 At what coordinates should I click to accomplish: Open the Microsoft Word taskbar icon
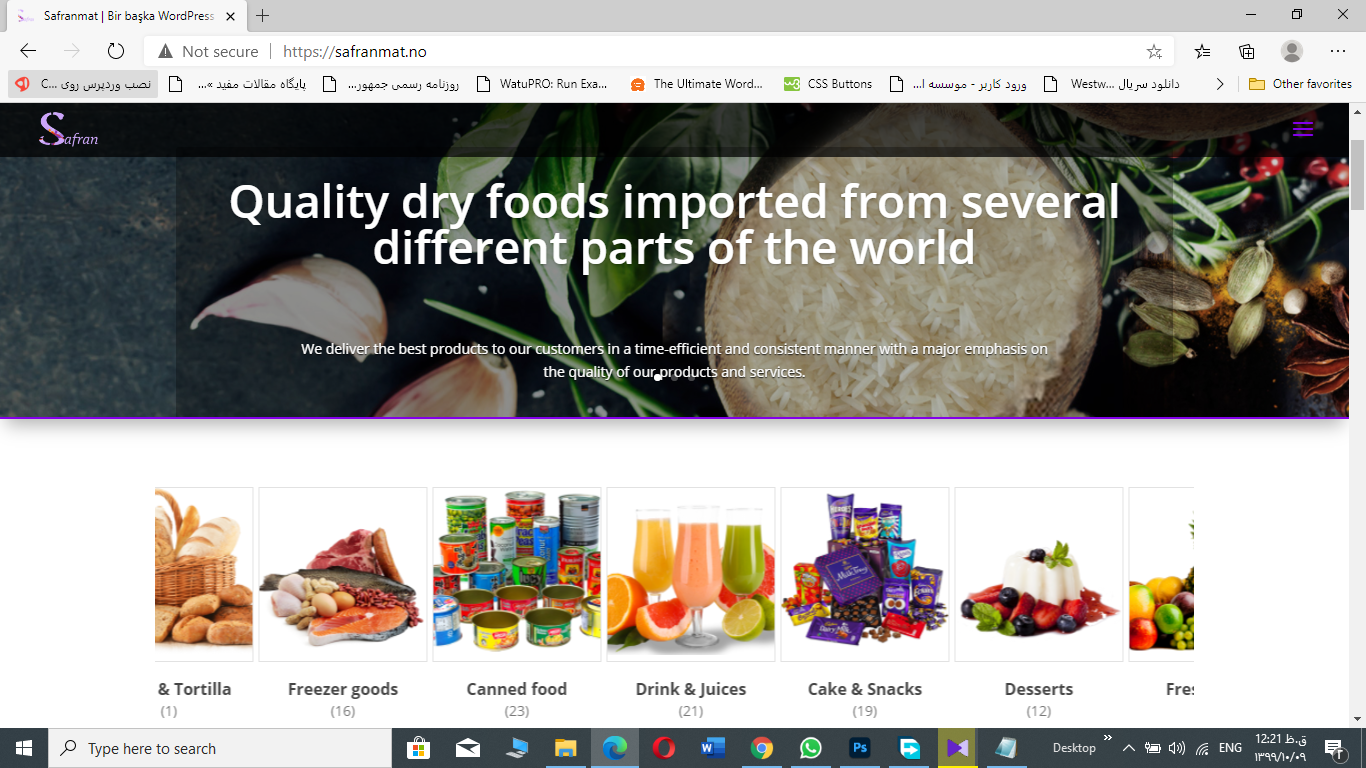click(713, 748)
